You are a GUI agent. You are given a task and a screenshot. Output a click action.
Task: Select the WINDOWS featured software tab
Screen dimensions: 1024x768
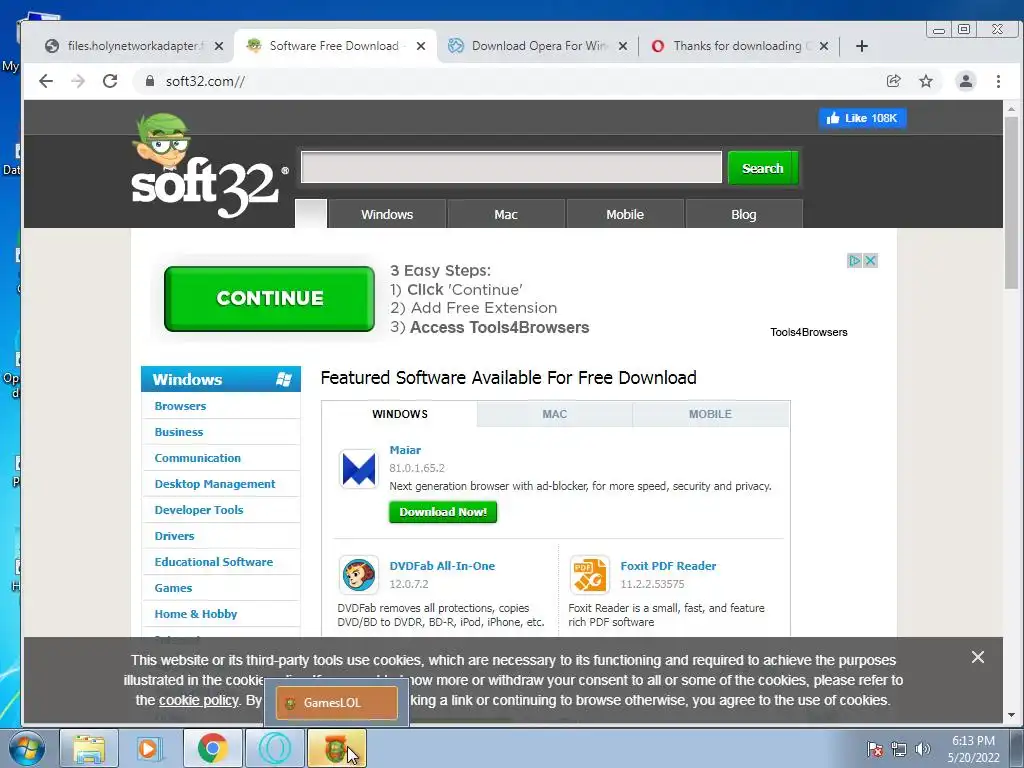coord(400,414)
